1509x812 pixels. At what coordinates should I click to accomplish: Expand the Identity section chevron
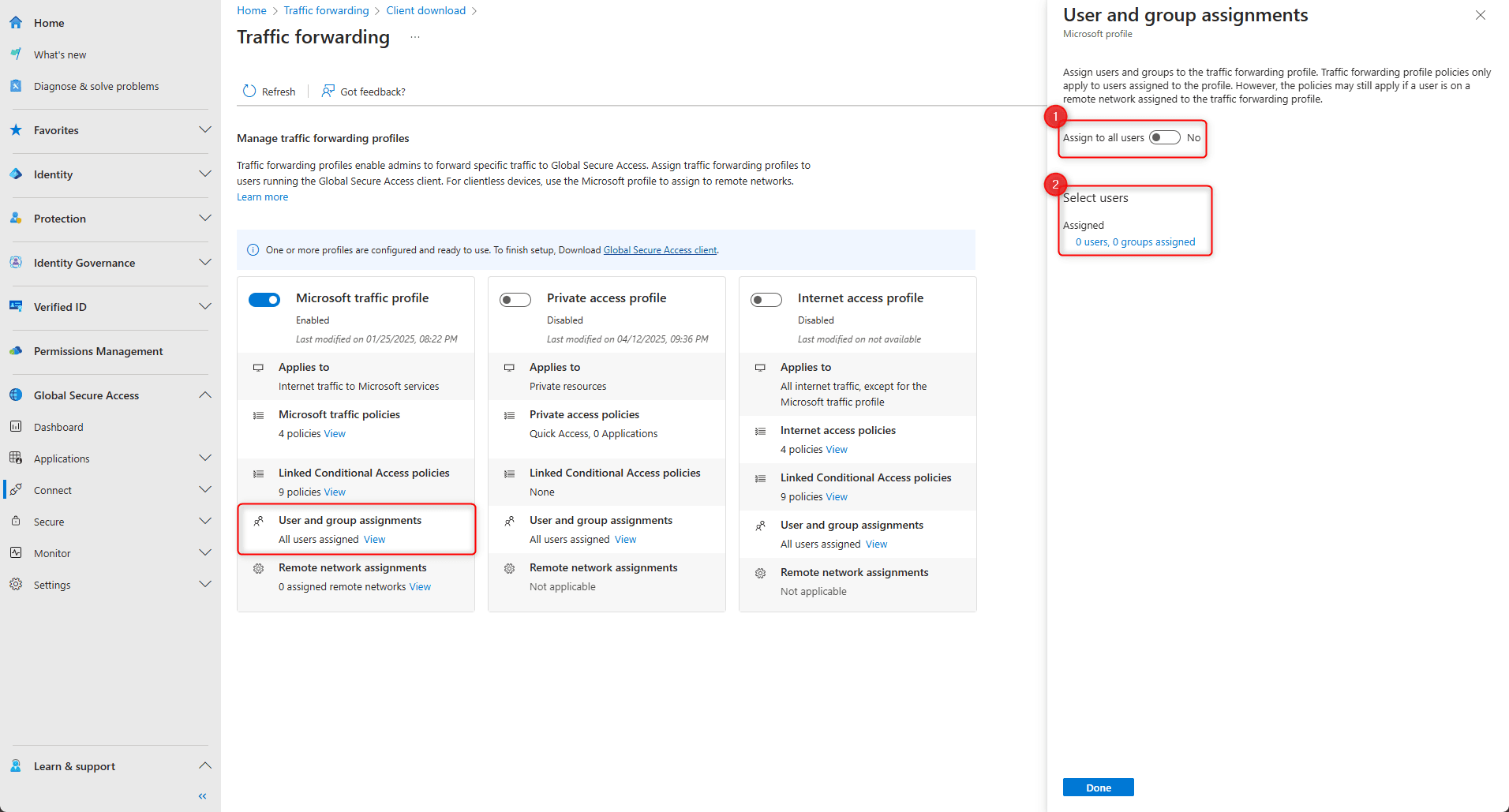(x=205, y=174)
